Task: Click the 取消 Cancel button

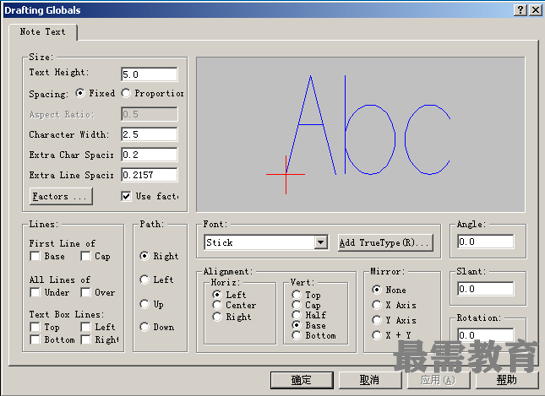Action: 370,380
